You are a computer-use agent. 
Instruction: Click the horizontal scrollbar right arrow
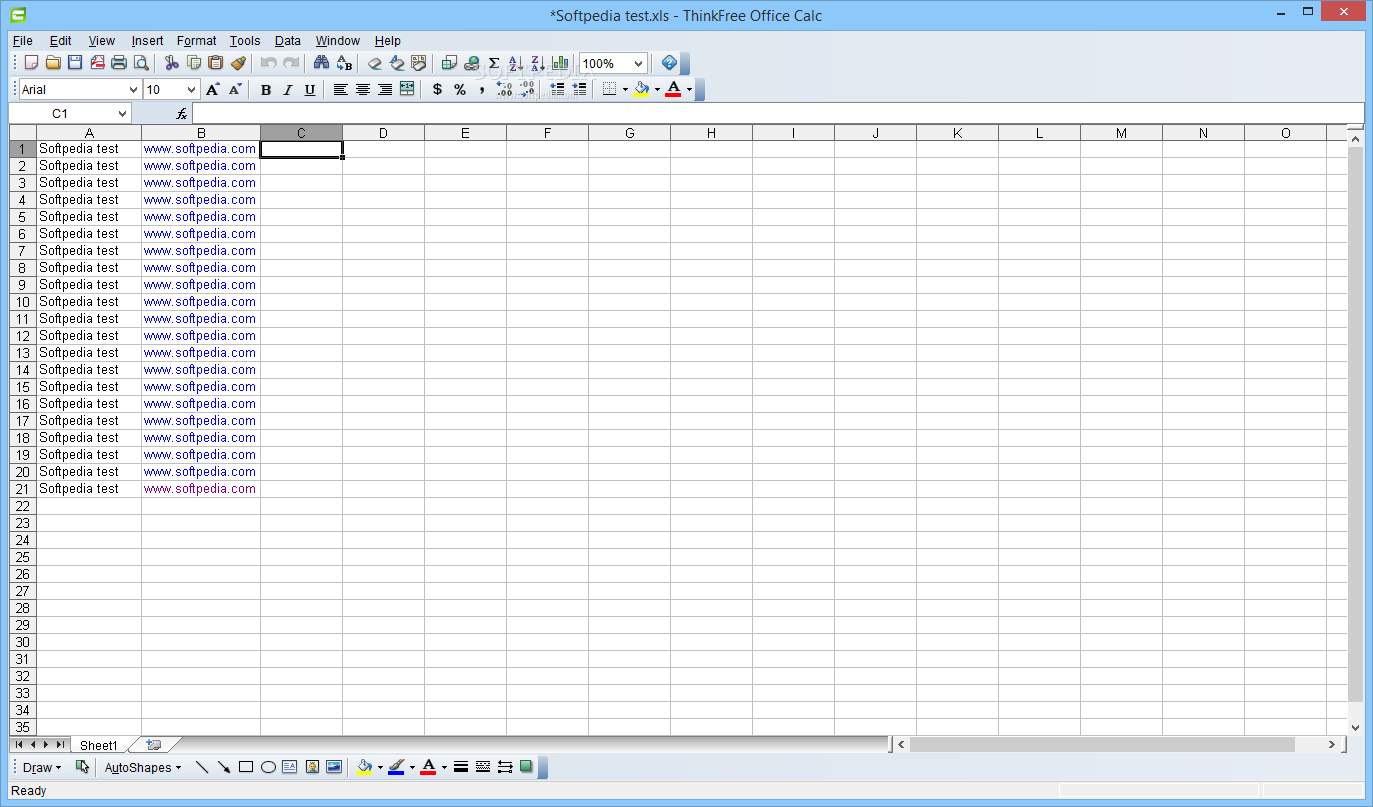tap(1331, 745)
